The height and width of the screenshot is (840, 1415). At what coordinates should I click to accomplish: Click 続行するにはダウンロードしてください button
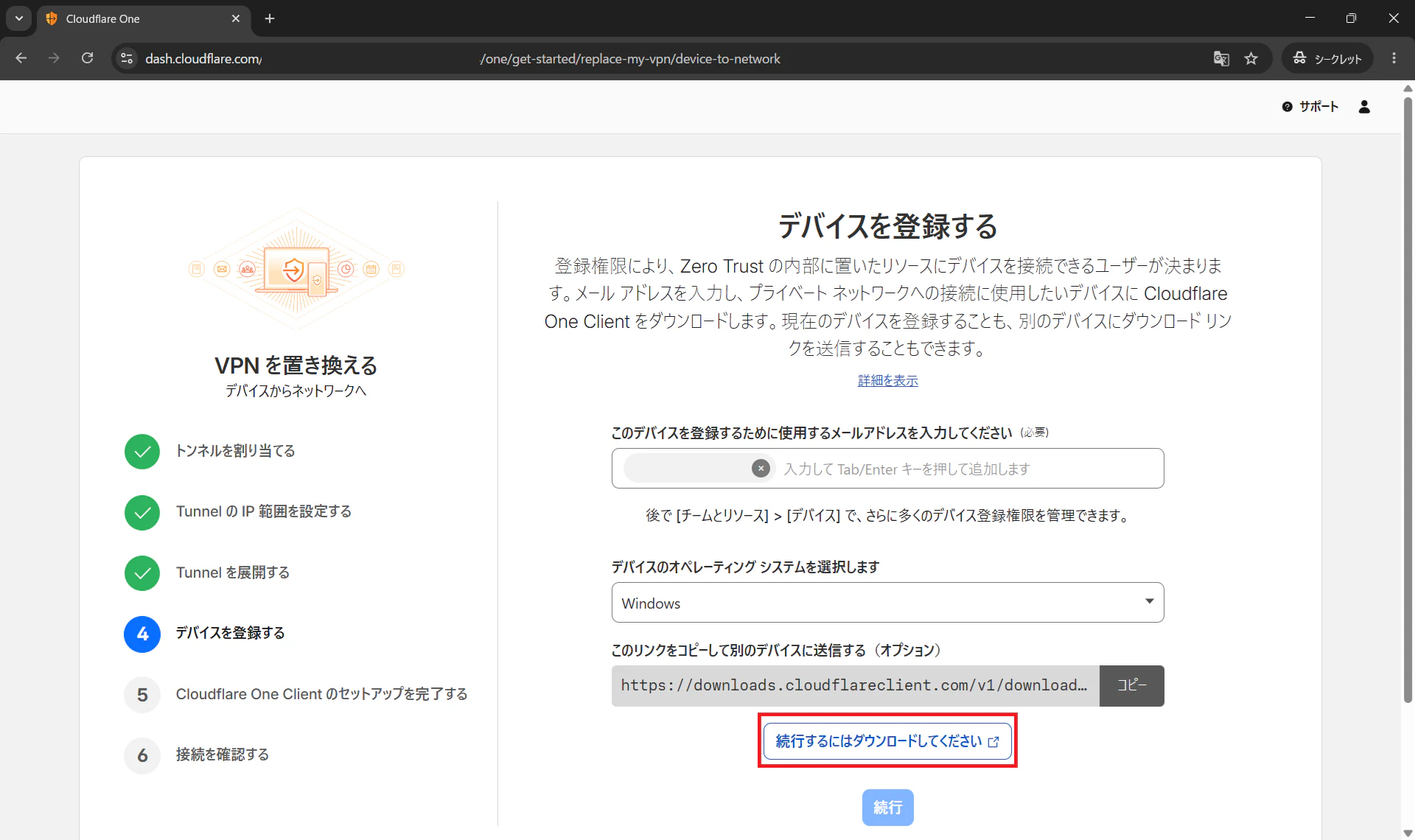pyautogui.click(x=887, y=741)
